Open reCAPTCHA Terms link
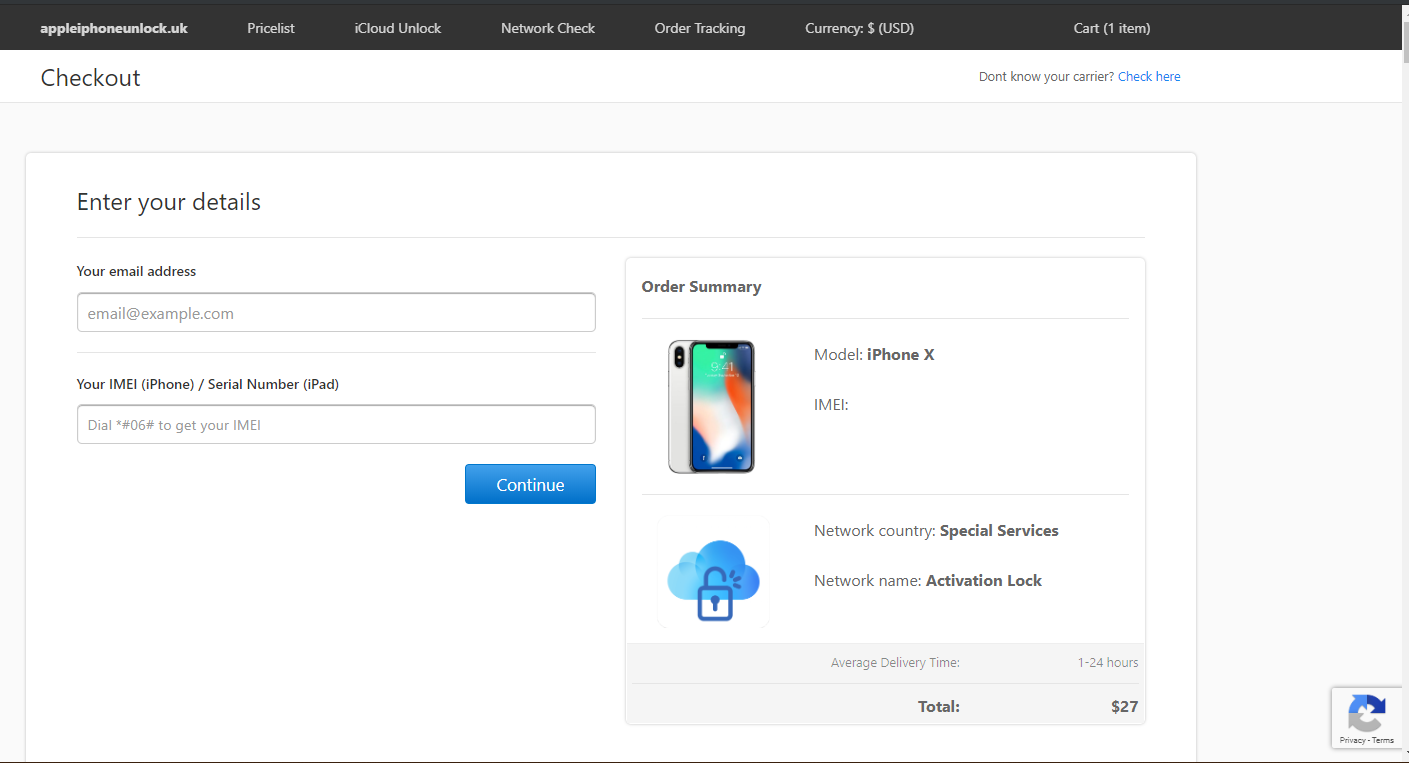Viewport: 1409px width, 763px height. [1383, 740]
